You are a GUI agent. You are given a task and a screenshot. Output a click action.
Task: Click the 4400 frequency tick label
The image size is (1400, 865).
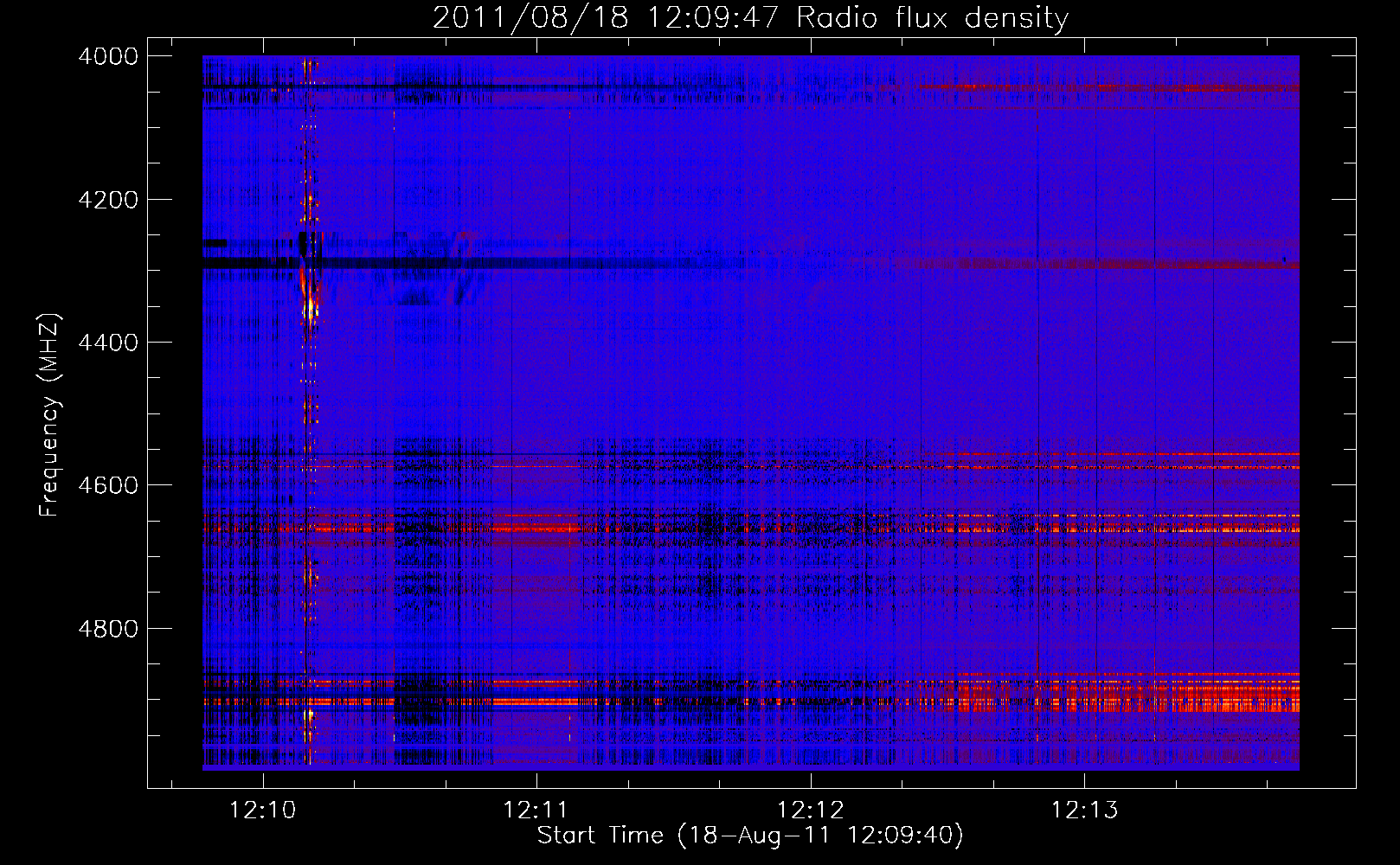108,343
